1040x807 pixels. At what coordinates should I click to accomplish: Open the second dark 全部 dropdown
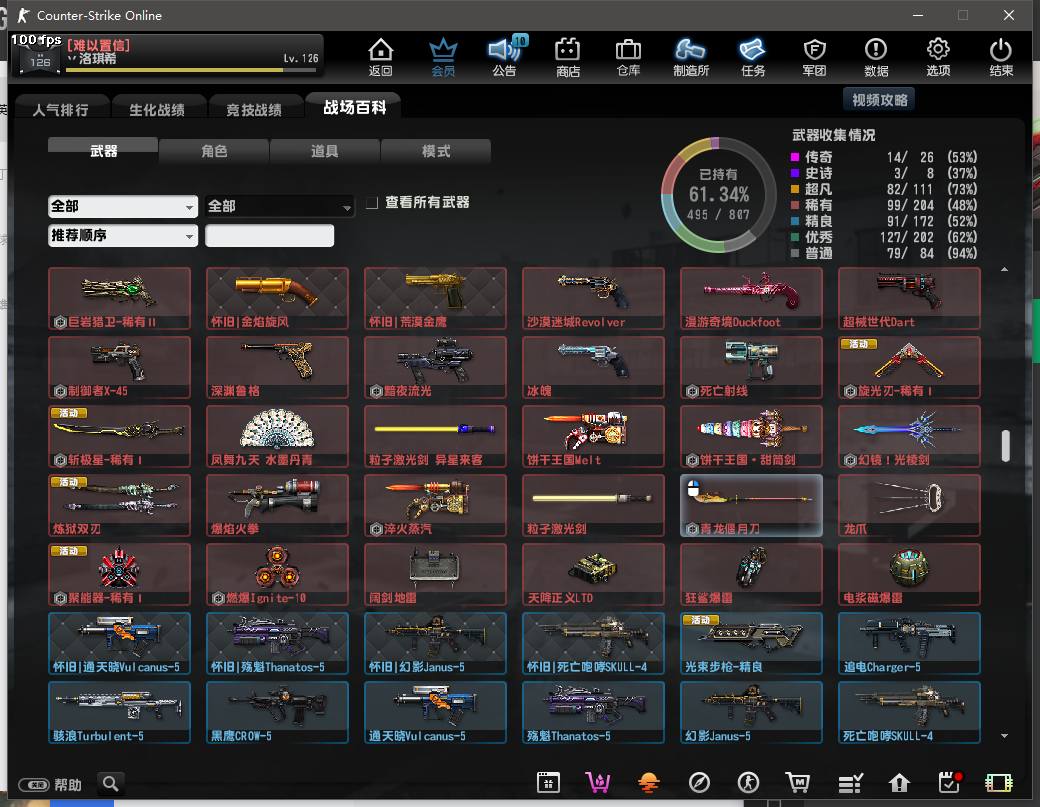(279, 206)
